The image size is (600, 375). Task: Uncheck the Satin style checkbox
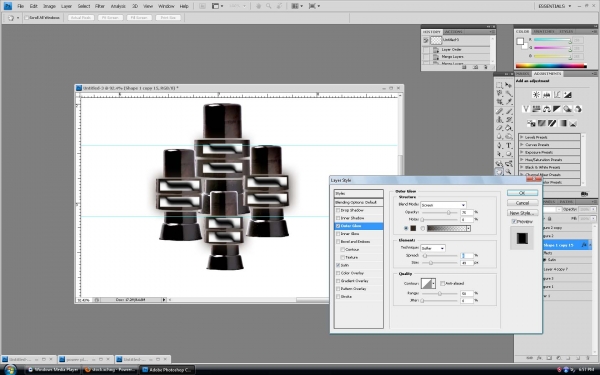pyautogui.click(x=338, y=265)
